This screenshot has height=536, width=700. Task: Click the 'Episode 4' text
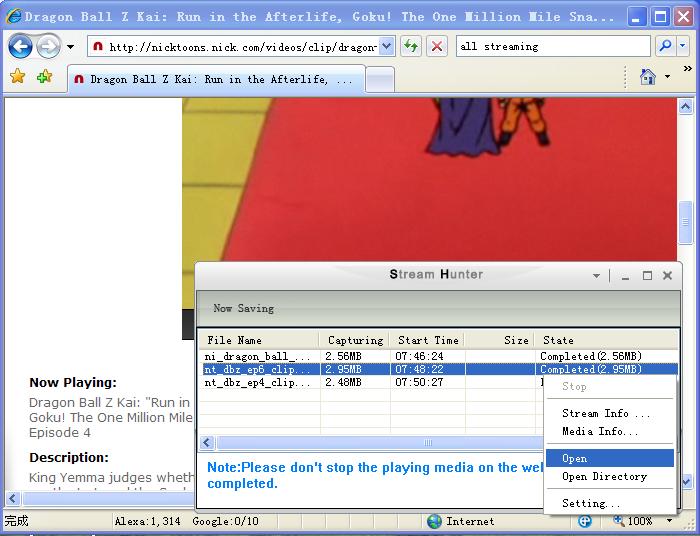60,432
